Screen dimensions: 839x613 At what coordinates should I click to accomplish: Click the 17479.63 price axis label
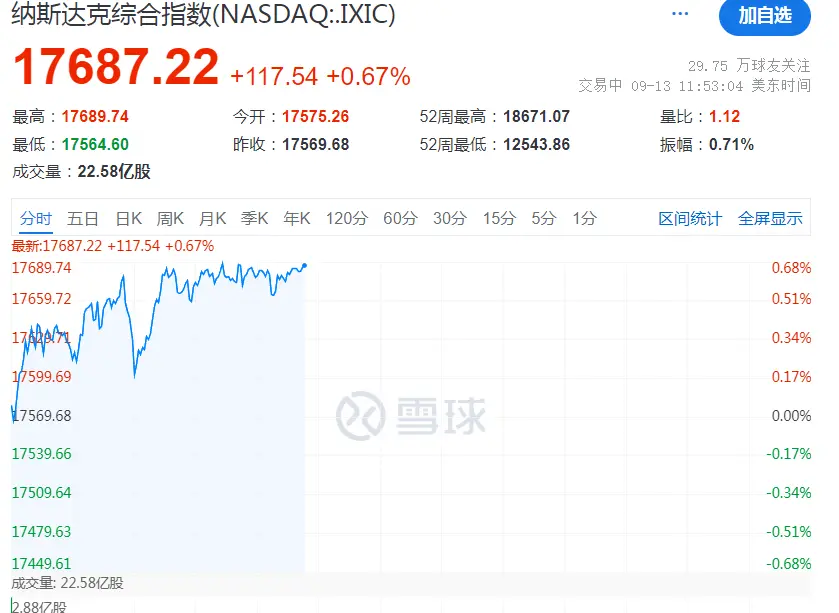tap(42, 532)
